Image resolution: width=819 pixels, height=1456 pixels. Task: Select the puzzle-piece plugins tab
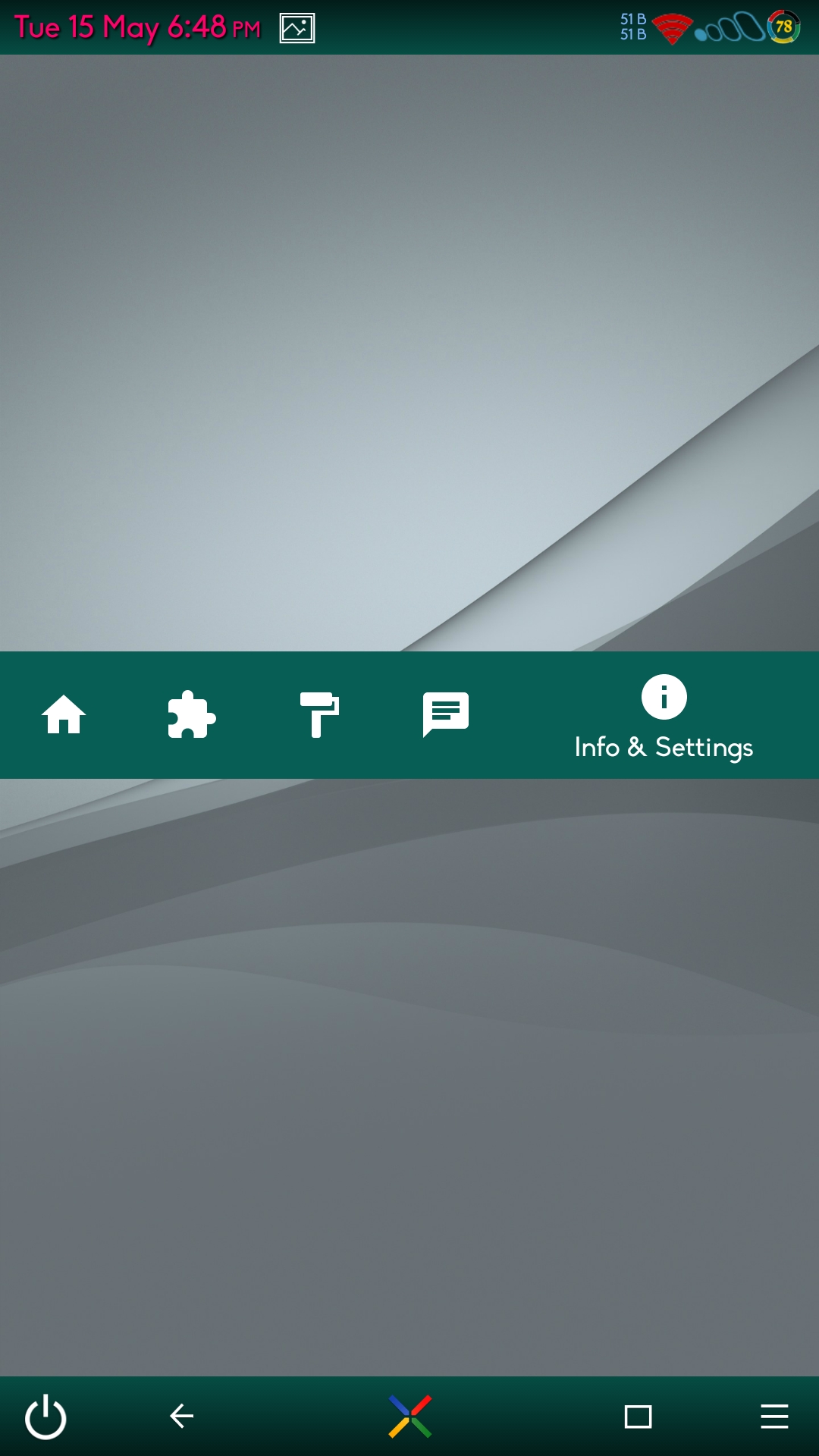(x=191, y=714)
